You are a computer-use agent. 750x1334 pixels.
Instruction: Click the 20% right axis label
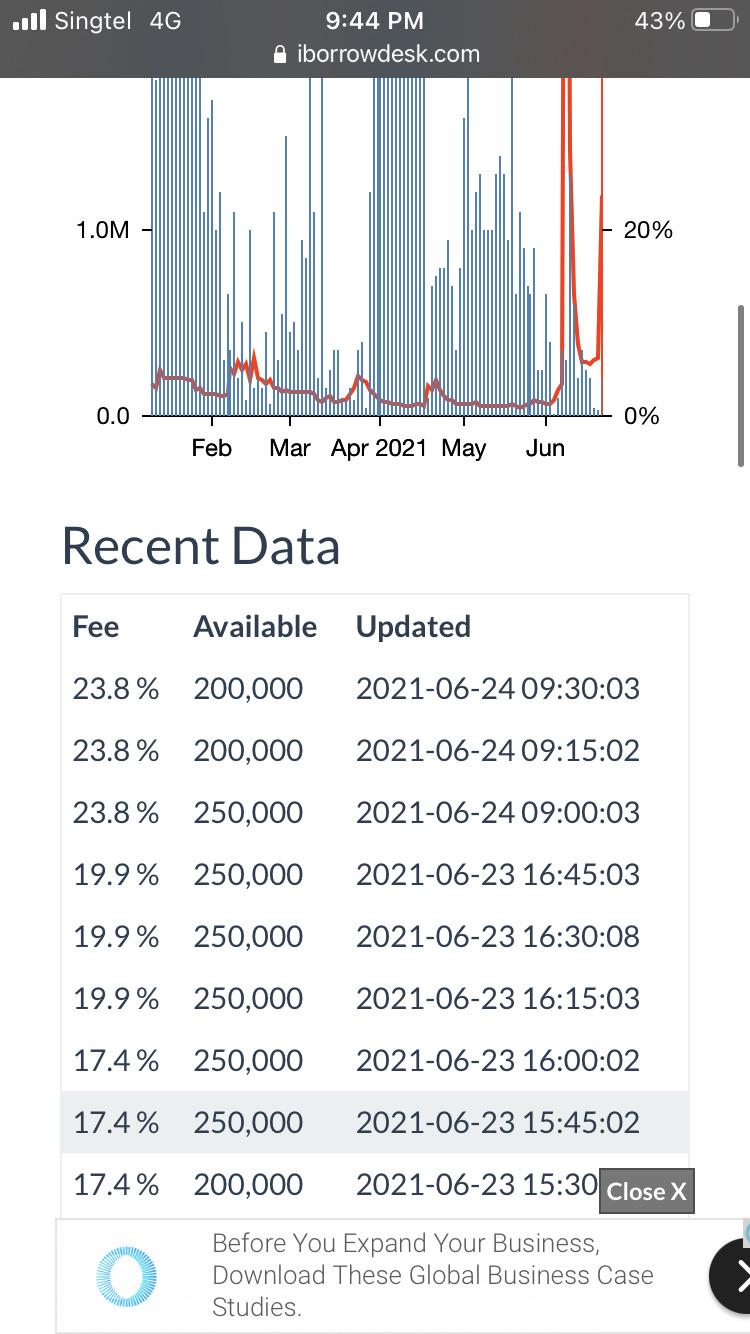pyautogui.click(x=648, y=230)
